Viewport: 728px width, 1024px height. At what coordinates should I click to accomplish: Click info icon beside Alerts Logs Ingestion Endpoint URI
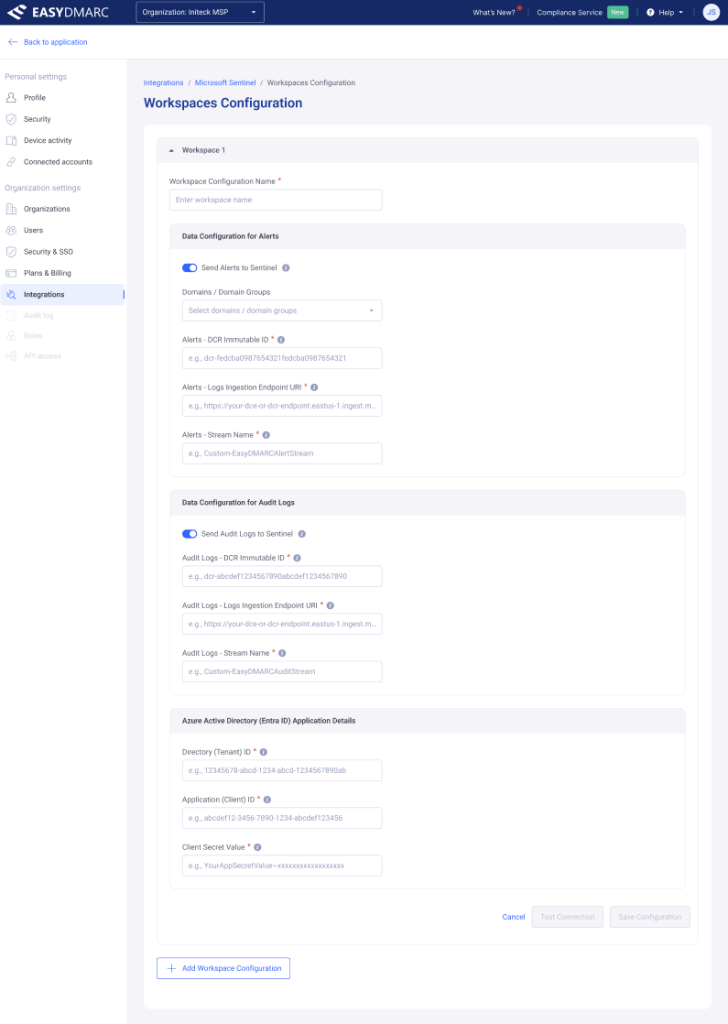[x=314, y=387]
